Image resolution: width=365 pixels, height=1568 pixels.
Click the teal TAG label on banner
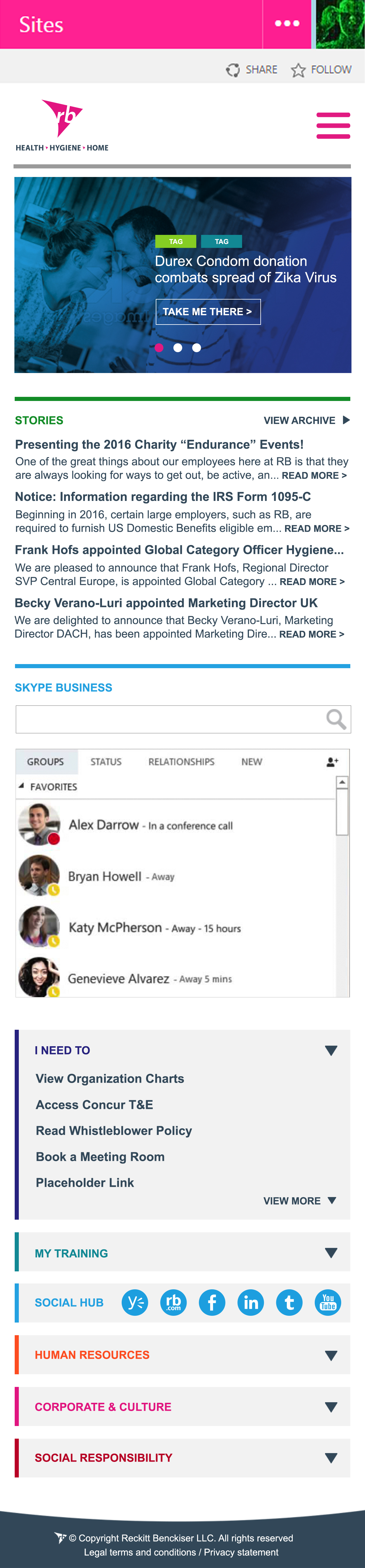pos(221,242)
